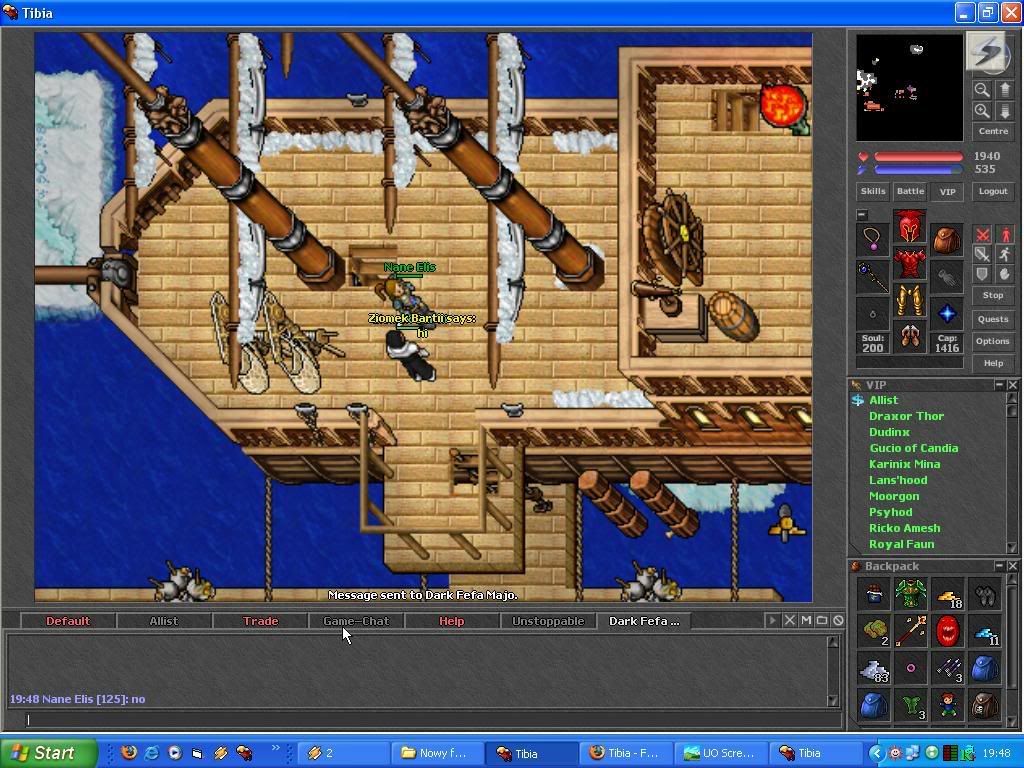
Task: Select Allist in VIP list
Action: point(884,400)
